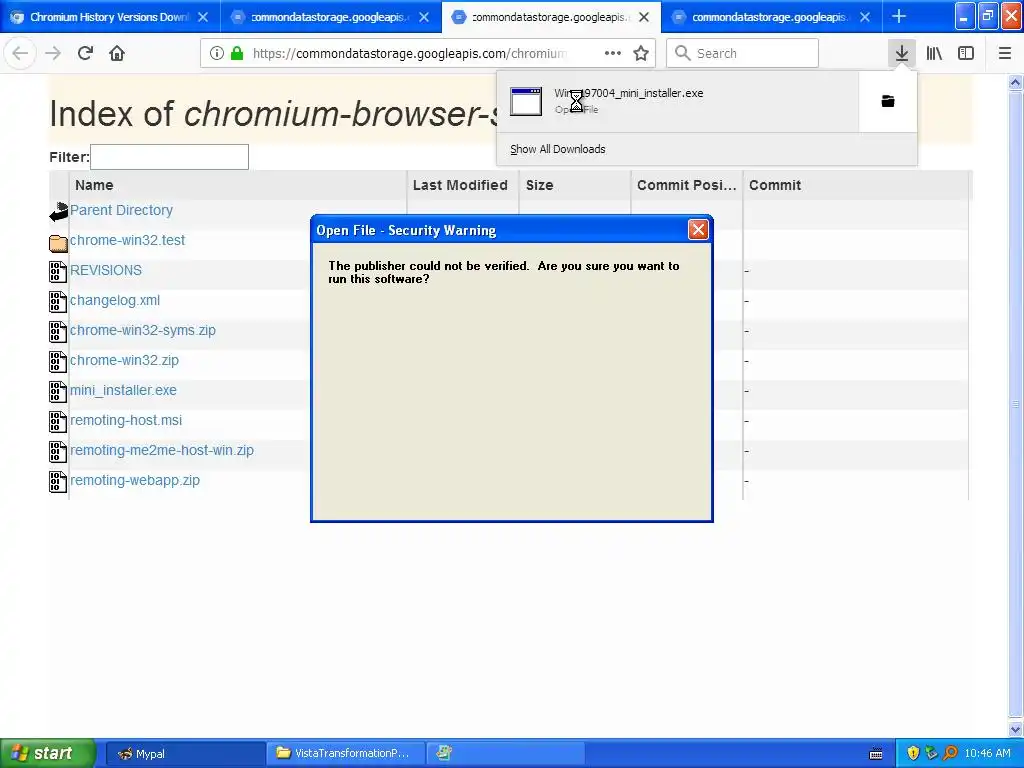Bookmark this page with the star

[x=641, y=54]
